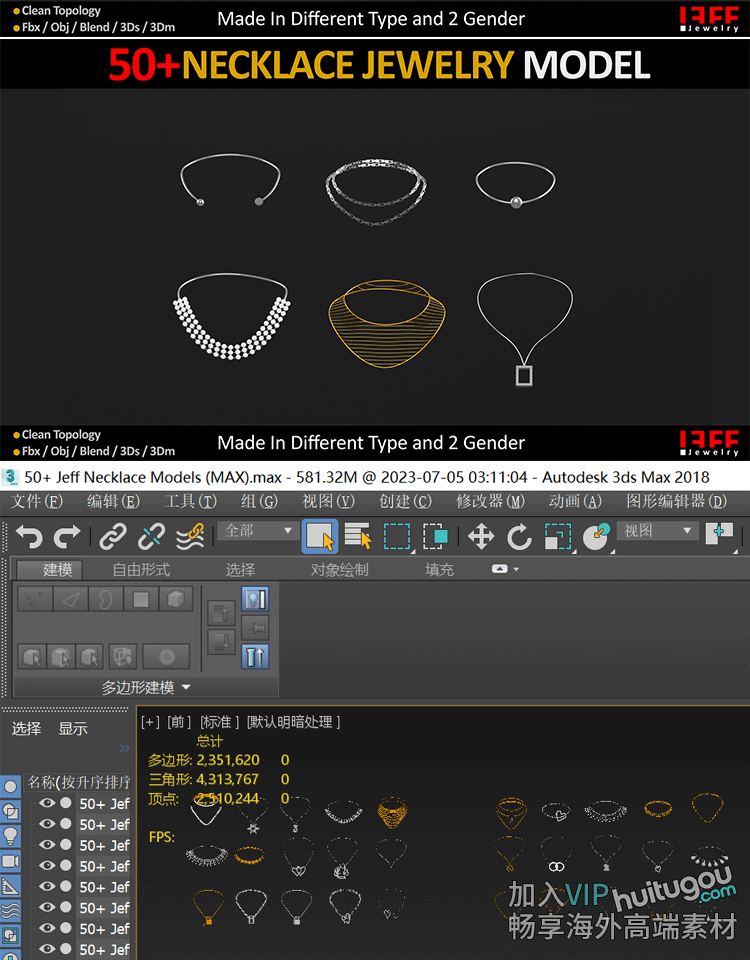
Task: Toggle space warps display filter waves icon
Action: coord(10,911)
